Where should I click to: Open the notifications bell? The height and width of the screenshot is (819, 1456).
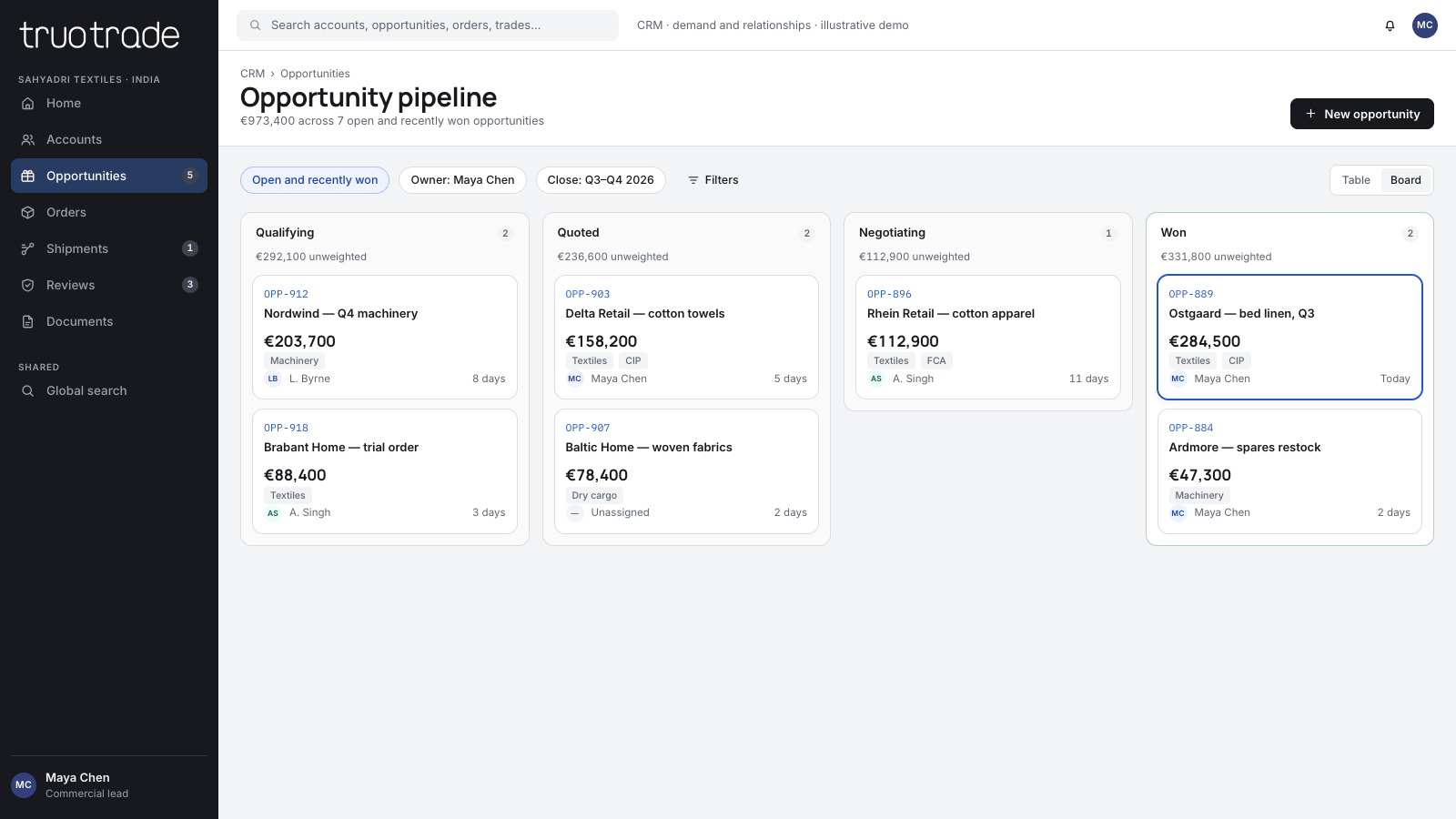coord(1390,25)
